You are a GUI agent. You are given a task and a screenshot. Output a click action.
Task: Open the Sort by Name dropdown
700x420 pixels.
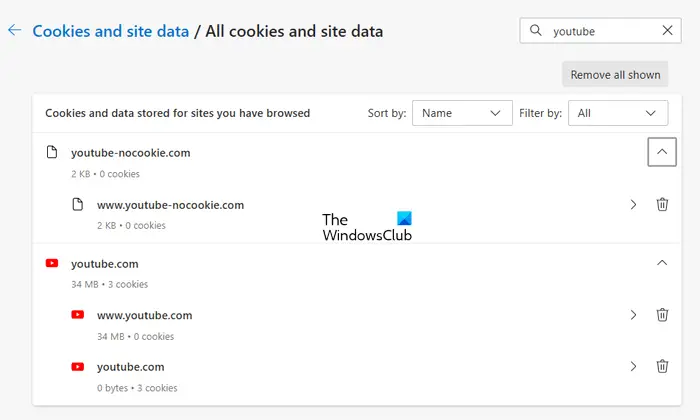point(462,113)
